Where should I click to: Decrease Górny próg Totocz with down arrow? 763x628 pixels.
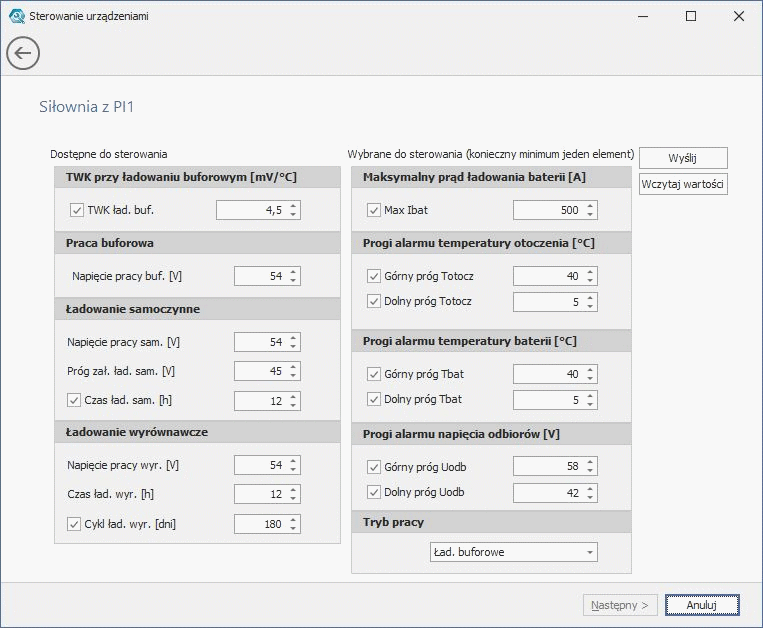pos(590,281)
